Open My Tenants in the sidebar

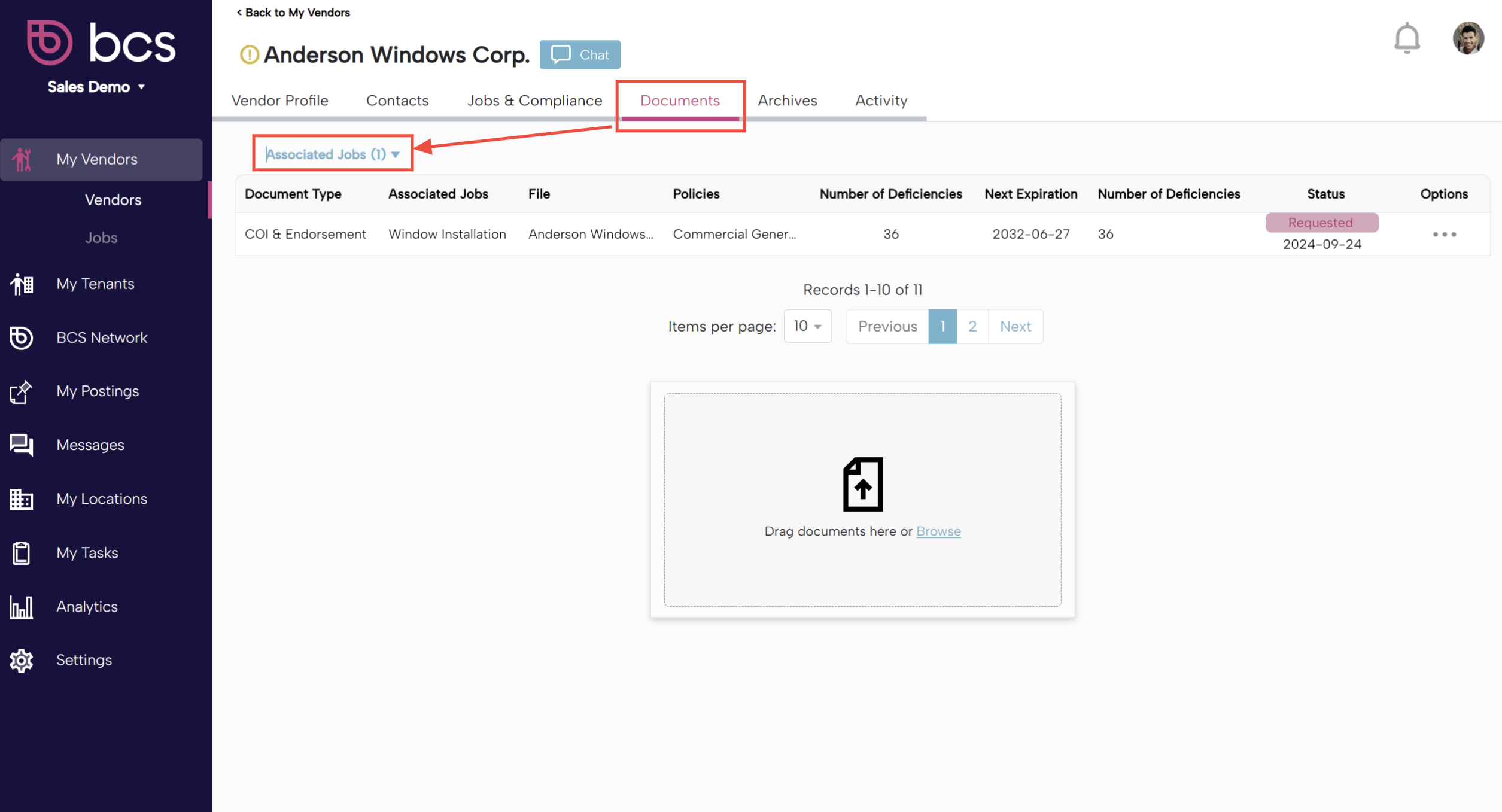[95, 284]
